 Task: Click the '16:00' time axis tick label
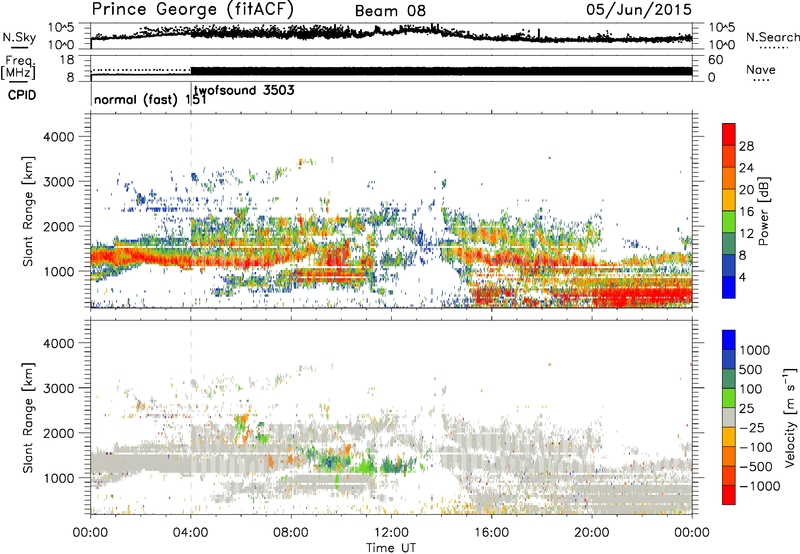click(491, 533)
